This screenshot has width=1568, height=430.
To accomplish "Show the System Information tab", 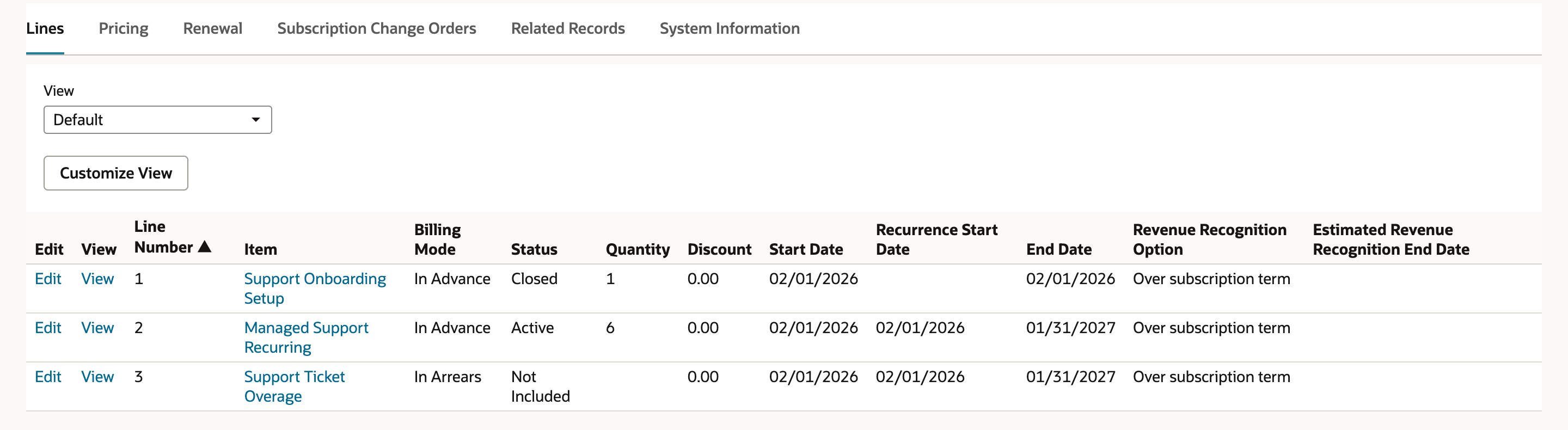I will coord(730,29).
